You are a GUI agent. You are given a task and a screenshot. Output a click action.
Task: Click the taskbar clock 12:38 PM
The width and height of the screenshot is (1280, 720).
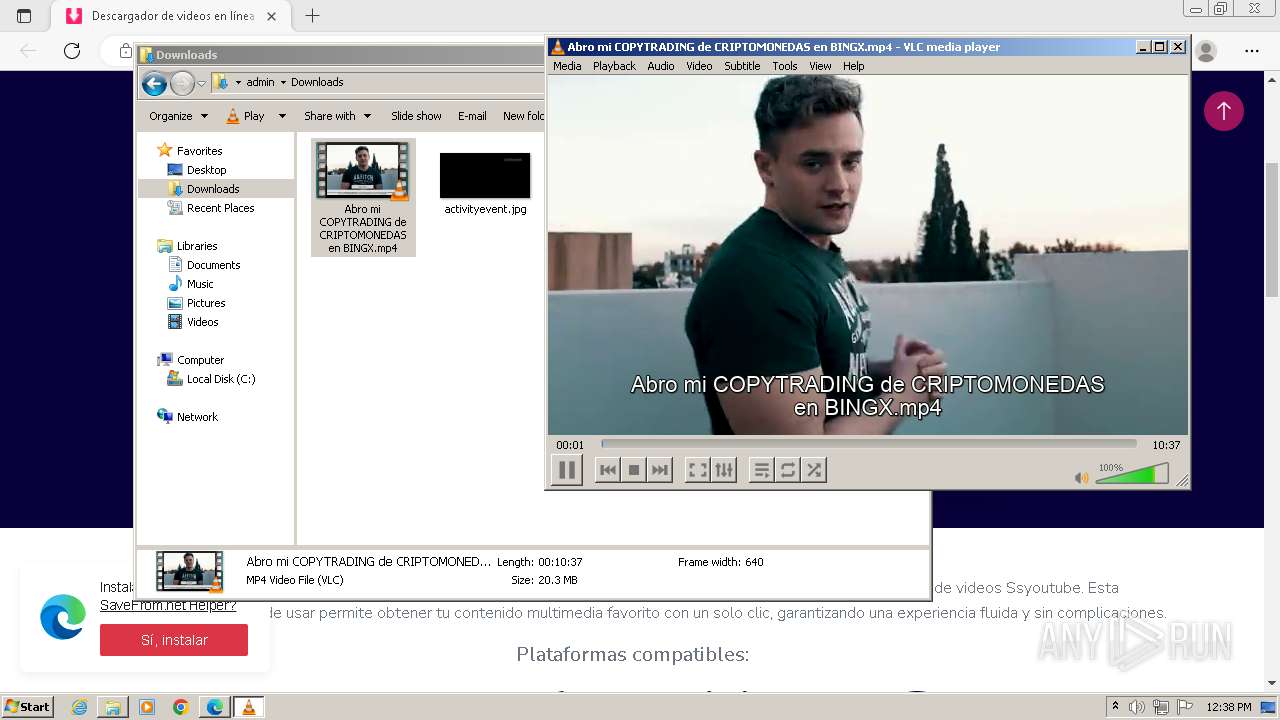[x=1229, y=707]
